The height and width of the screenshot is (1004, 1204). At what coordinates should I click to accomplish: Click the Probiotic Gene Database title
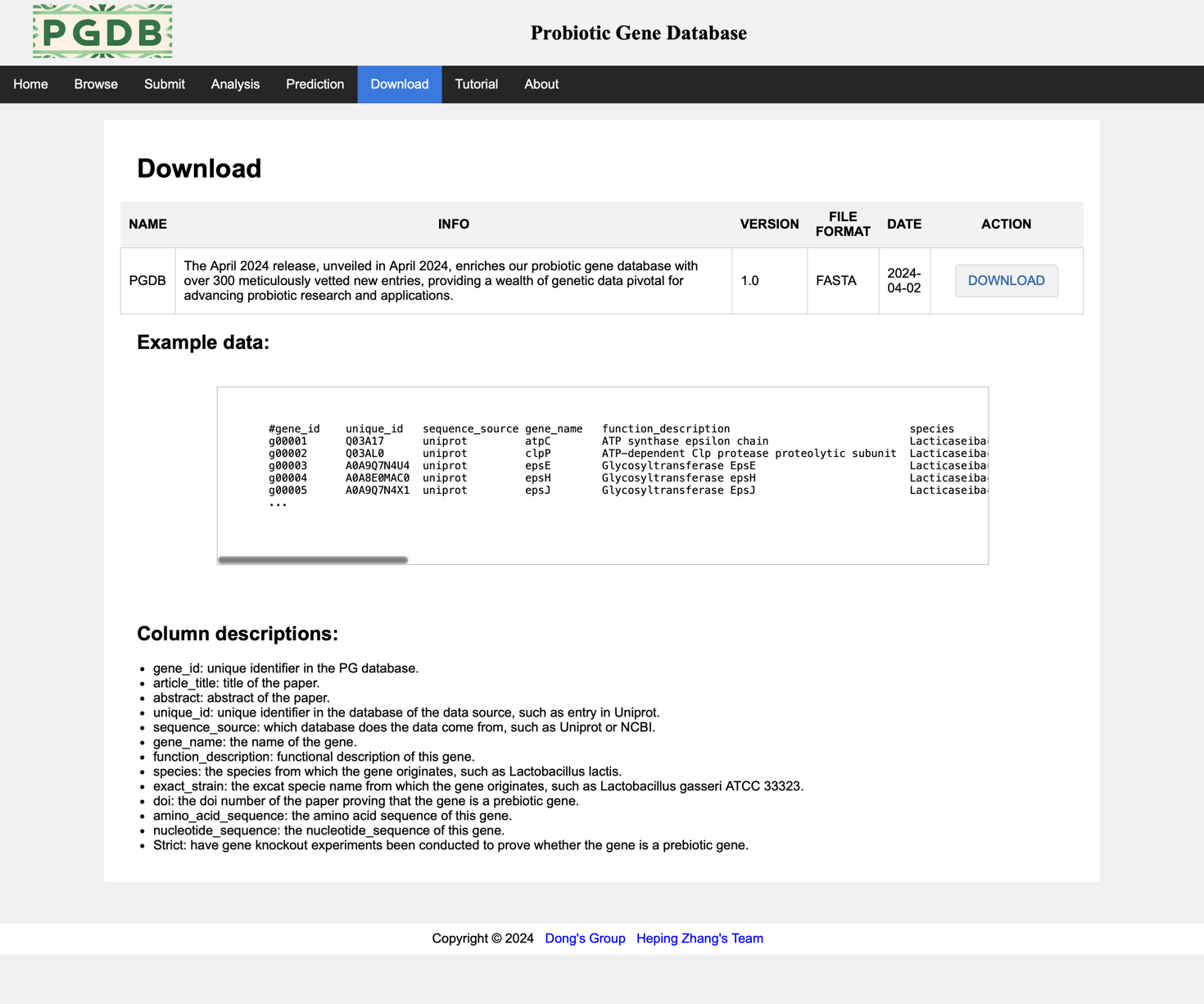[638, 33]
